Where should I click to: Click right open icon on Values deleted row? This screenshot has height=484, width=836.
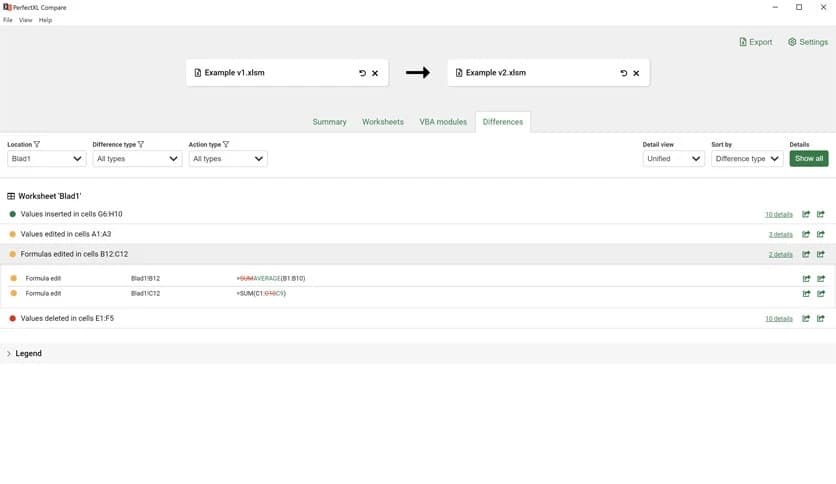821,319
